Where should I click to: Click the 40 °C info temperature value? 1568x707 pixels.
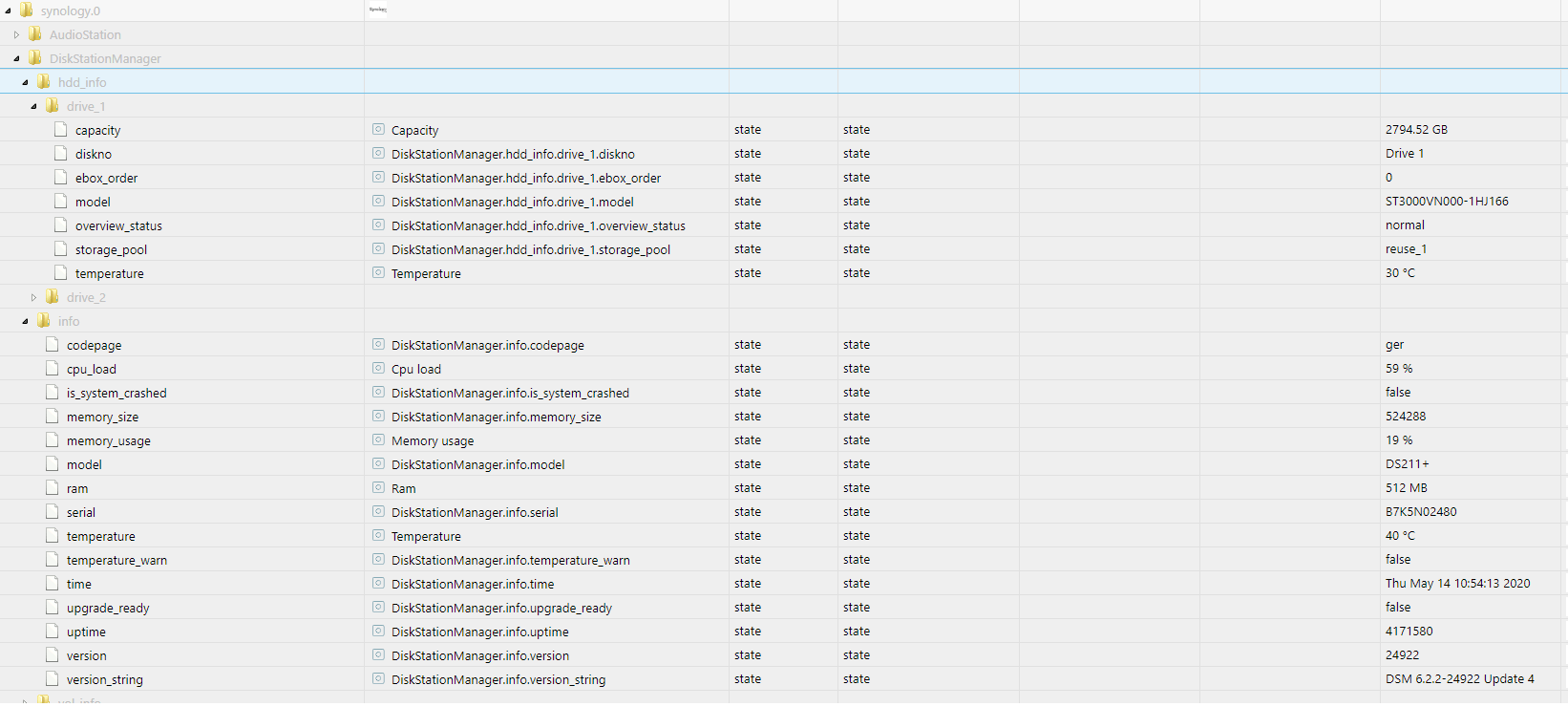1400,535
